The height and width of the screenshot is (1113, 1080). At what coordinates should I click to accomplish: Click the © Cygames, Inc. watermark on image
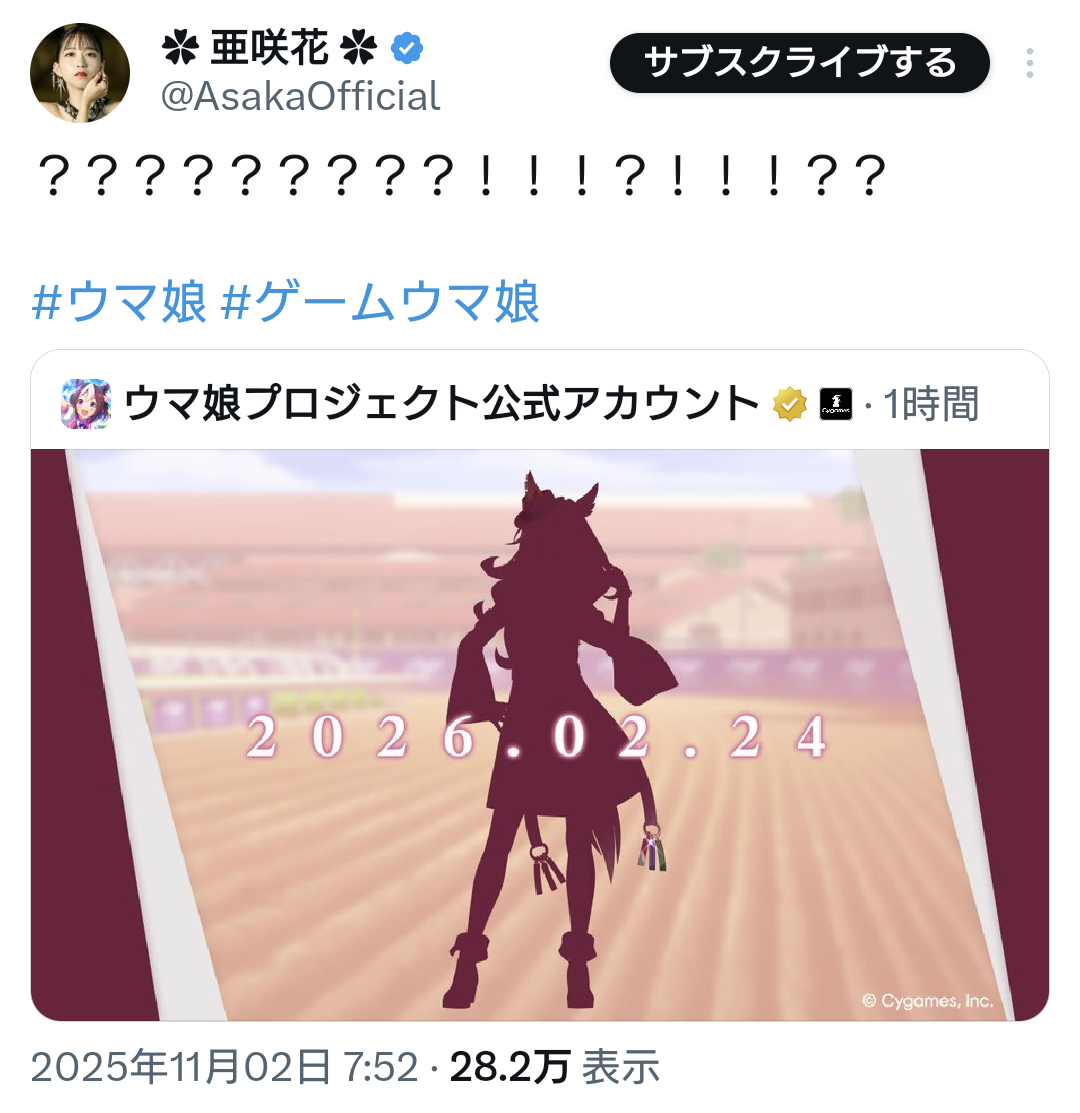pos(927,1001)
